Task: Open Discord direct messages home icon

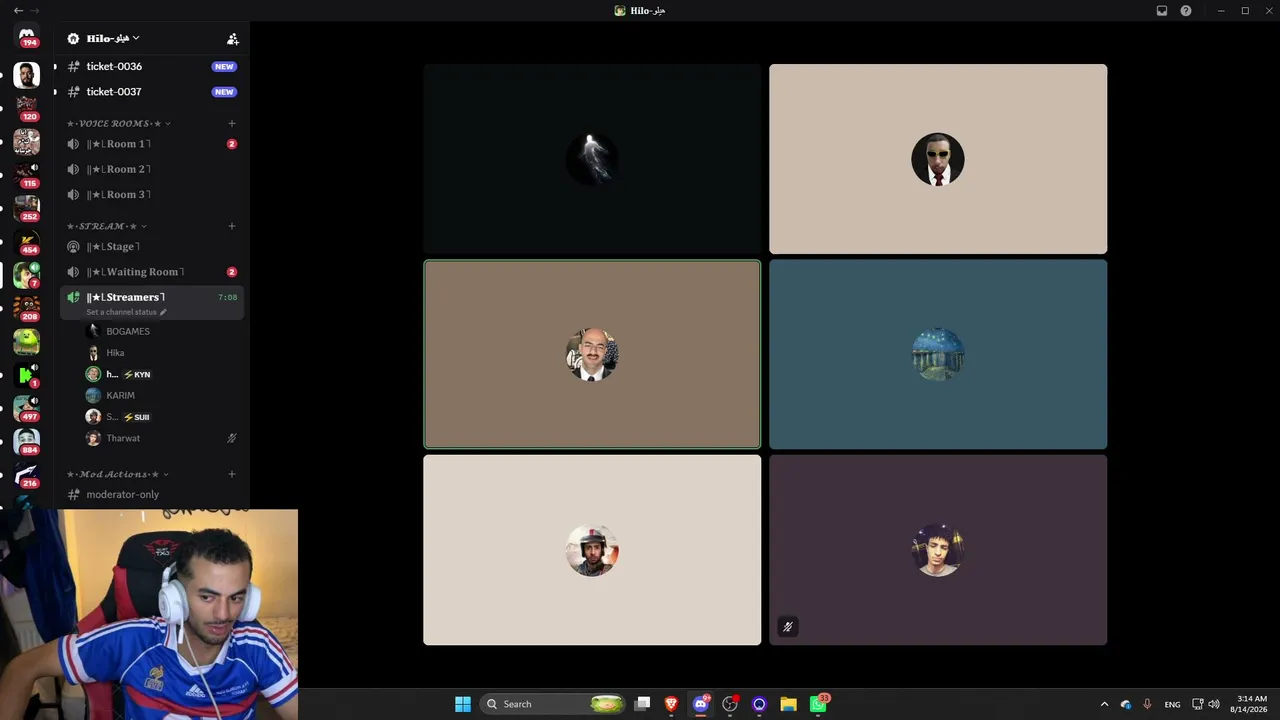Action: (x=27, y=35)
